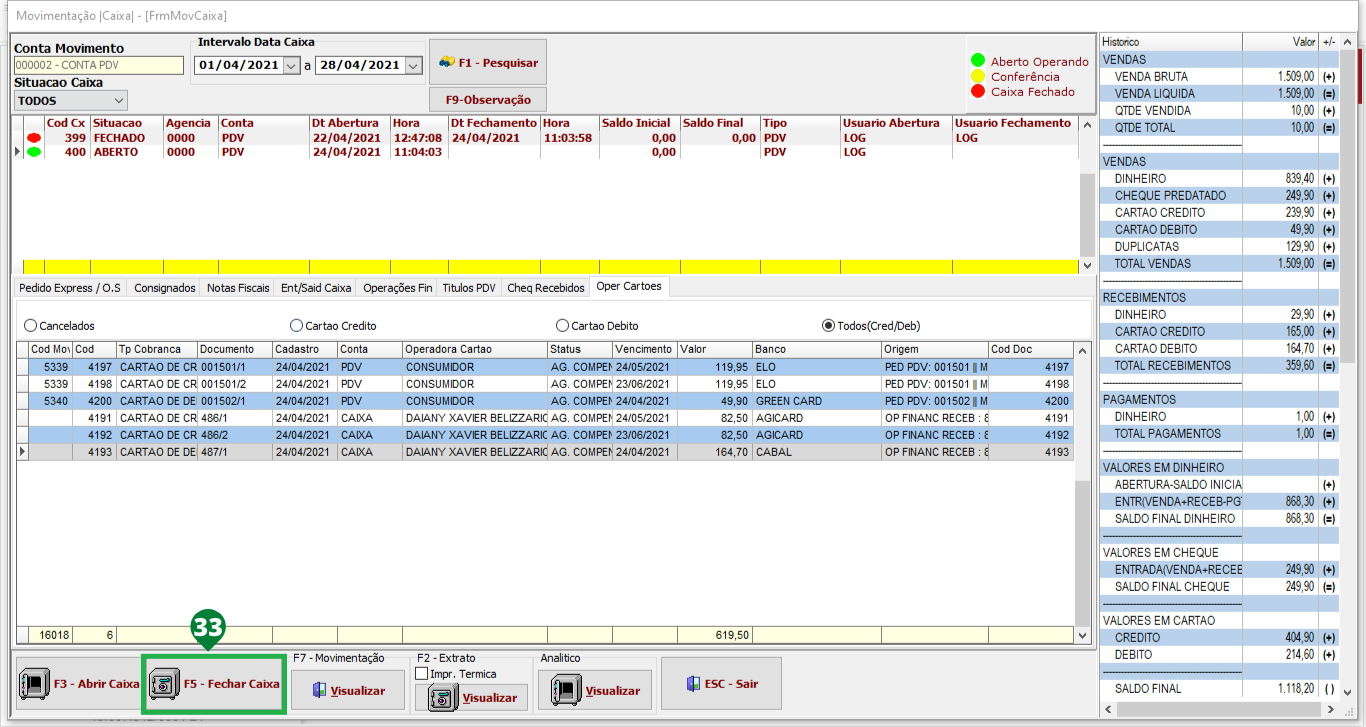Viewport: 1366px width, 727px height.
Task: Click Visualizar under F2 - Extrato
Action: pyautogui.click(x=472, y=697)
